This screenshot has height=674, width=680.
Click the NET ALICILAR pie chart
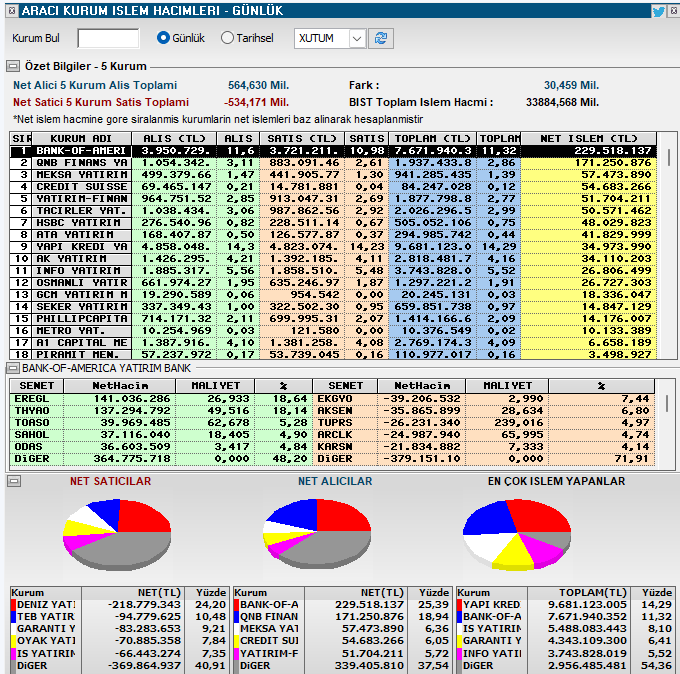[317, 534]
